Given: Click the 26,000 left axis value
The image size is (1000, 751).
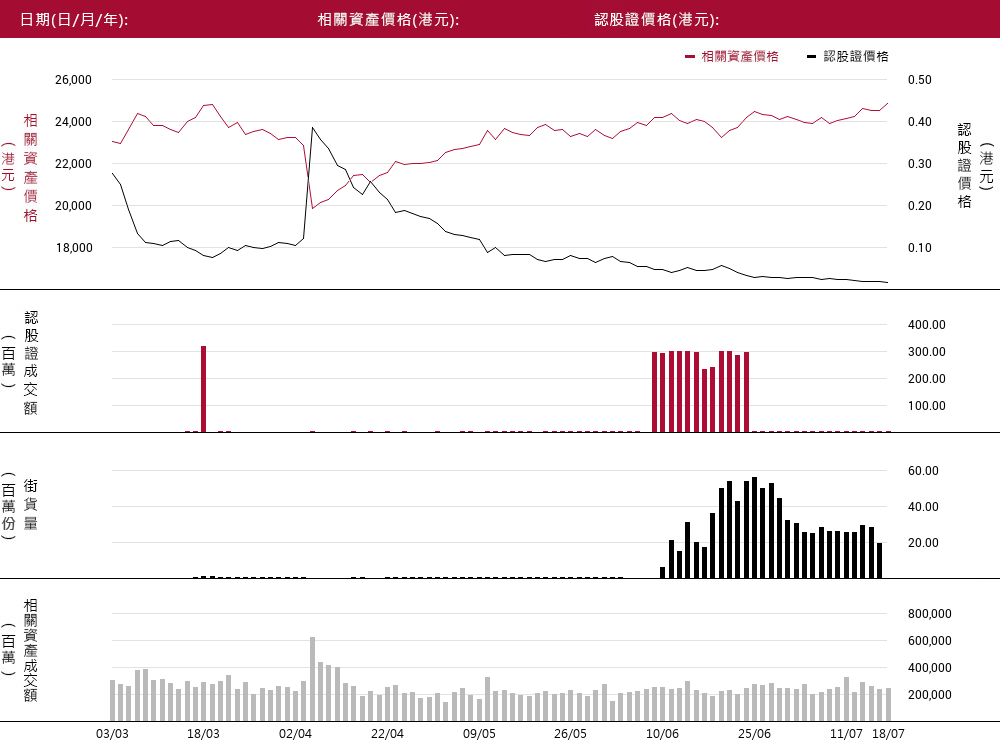Looking at the screenshot, I should click(73, 80).
